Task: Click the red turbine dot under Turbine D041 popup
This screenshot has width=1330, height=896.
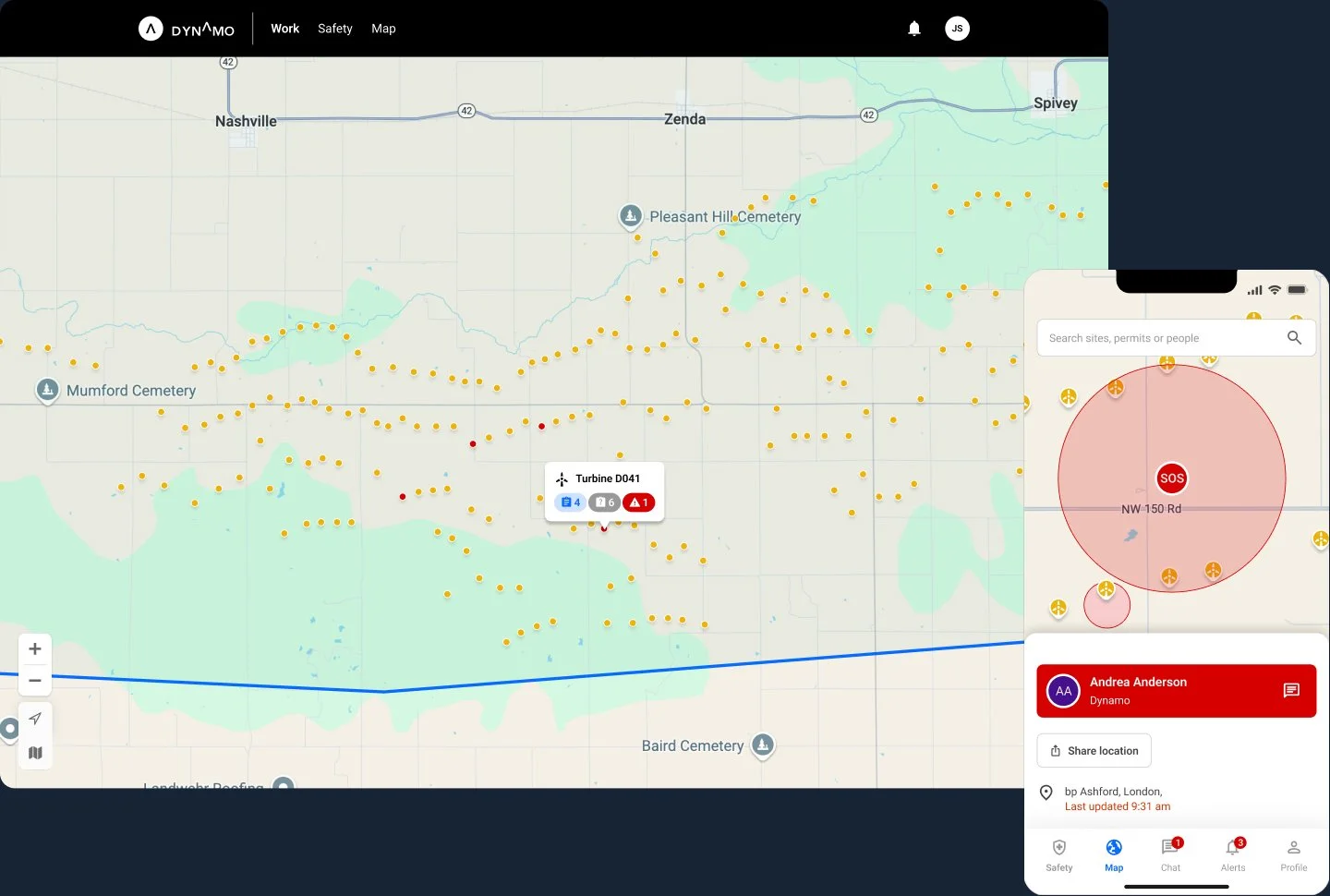Action: pos(604,528)
